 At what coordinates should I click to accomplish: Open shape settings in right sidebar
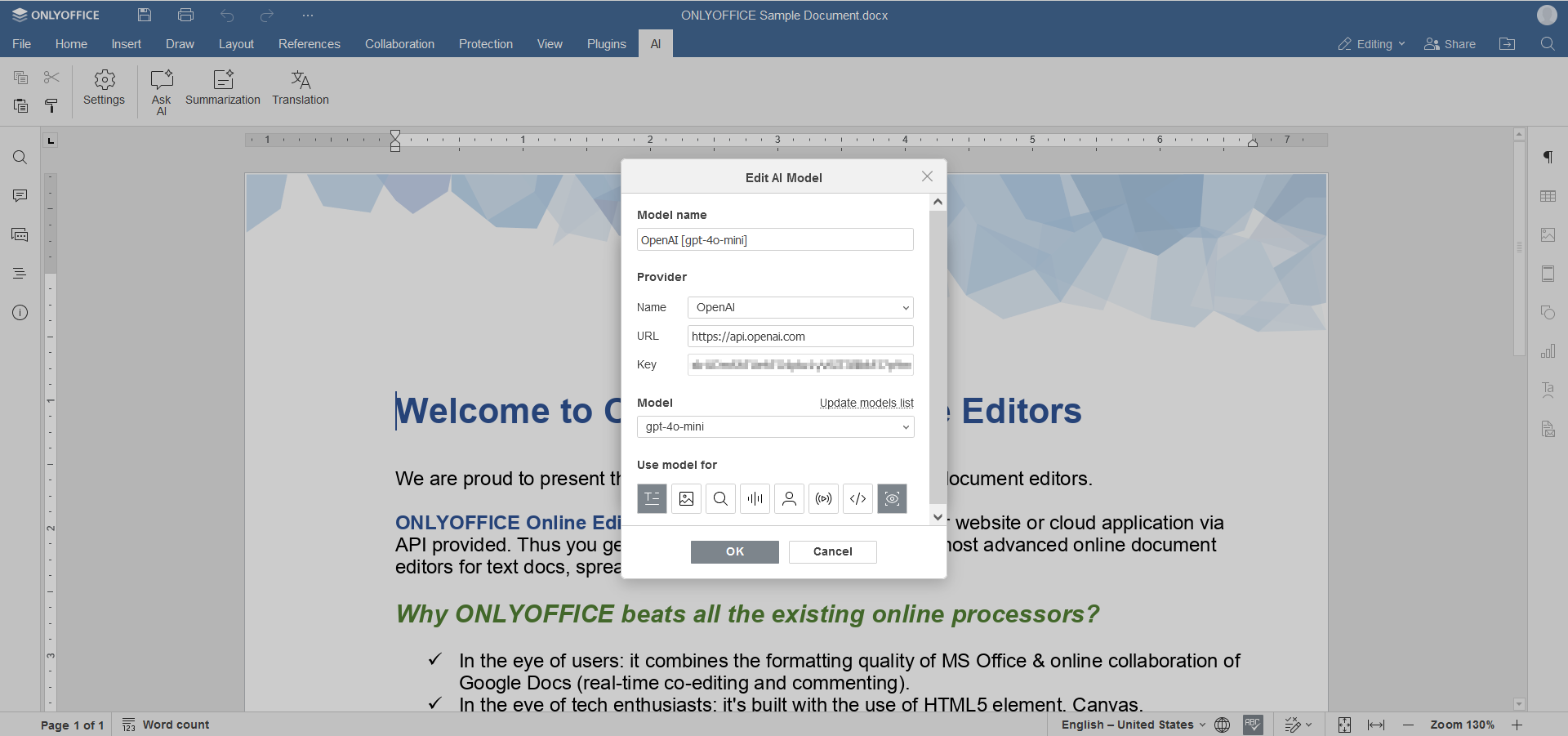point(1548,312)
